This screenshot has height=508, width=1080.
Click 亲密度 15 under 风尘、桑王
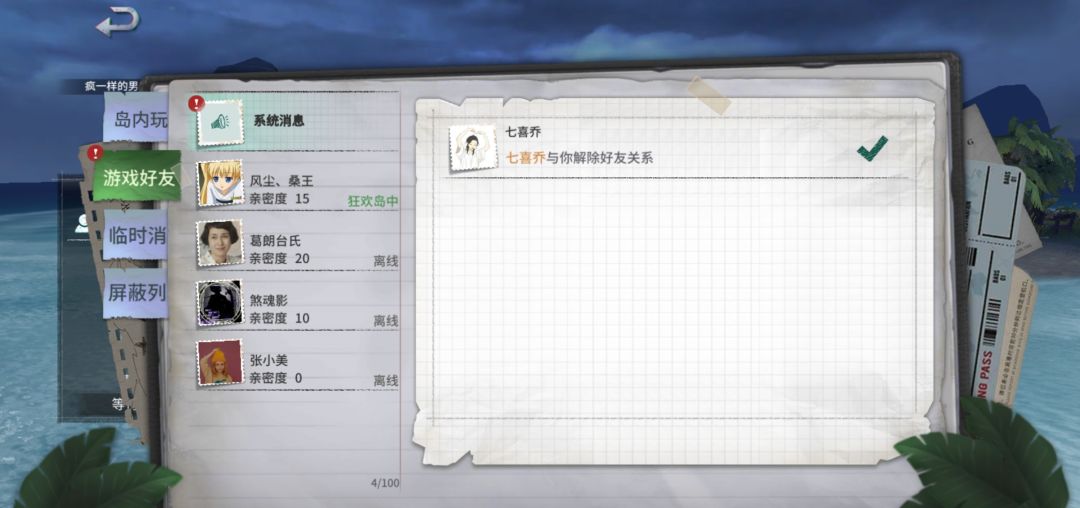[279, 199]
